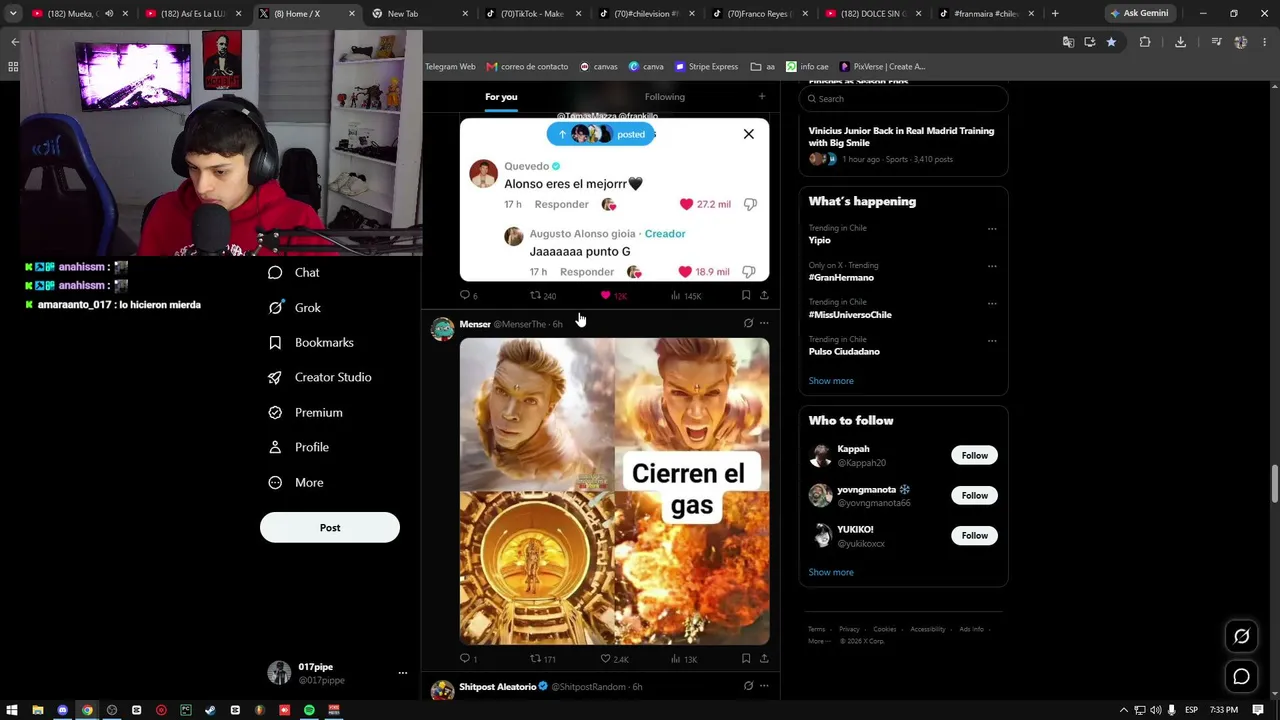The height and width of the screenshot is (720, 1280).
Task: Click Grok icon on Menser's post
Action: click(x=748, y=323)
